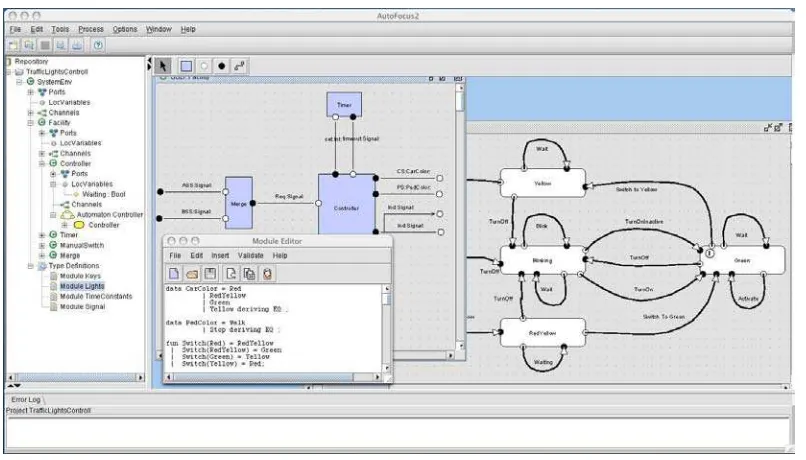Image resolution: width=806 pixels, height=460 pixels.
Task: Select Module TimeConstants in the tree
Action: click(x=96, y=297)
